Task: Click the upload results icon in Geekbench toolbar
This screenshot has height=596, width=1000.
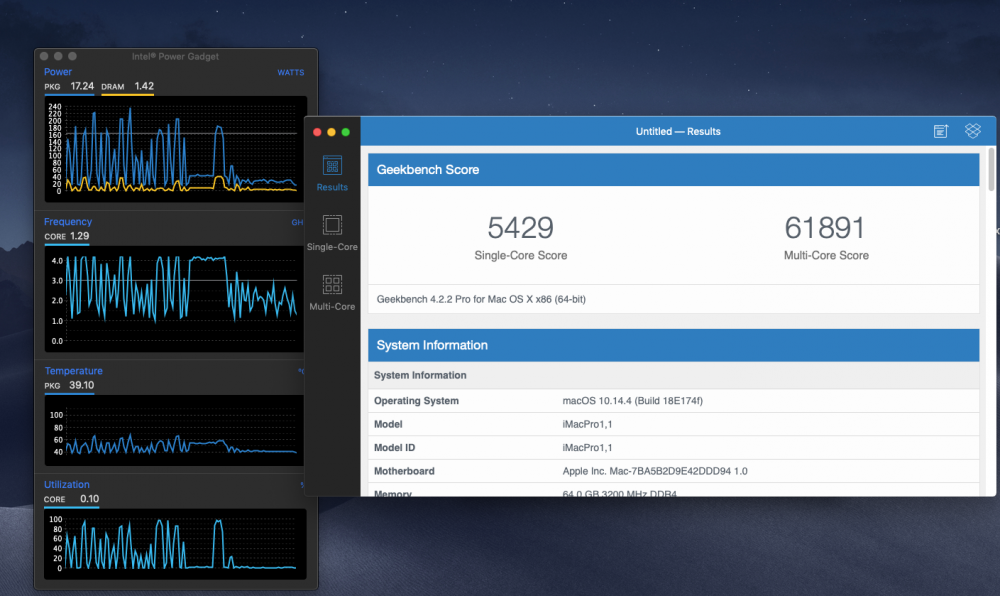Action: click(x=941, y=131)
